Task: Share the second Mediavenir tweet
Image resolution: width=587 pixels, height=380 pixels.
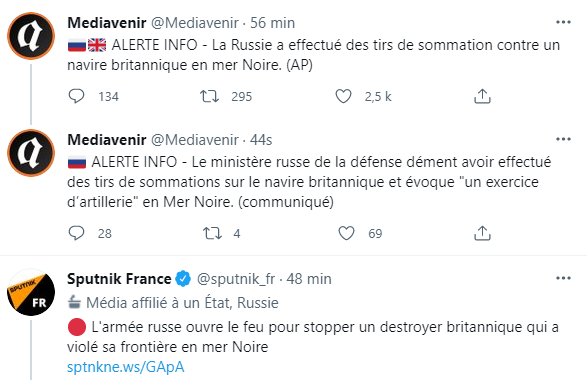Action: (482, 233)
